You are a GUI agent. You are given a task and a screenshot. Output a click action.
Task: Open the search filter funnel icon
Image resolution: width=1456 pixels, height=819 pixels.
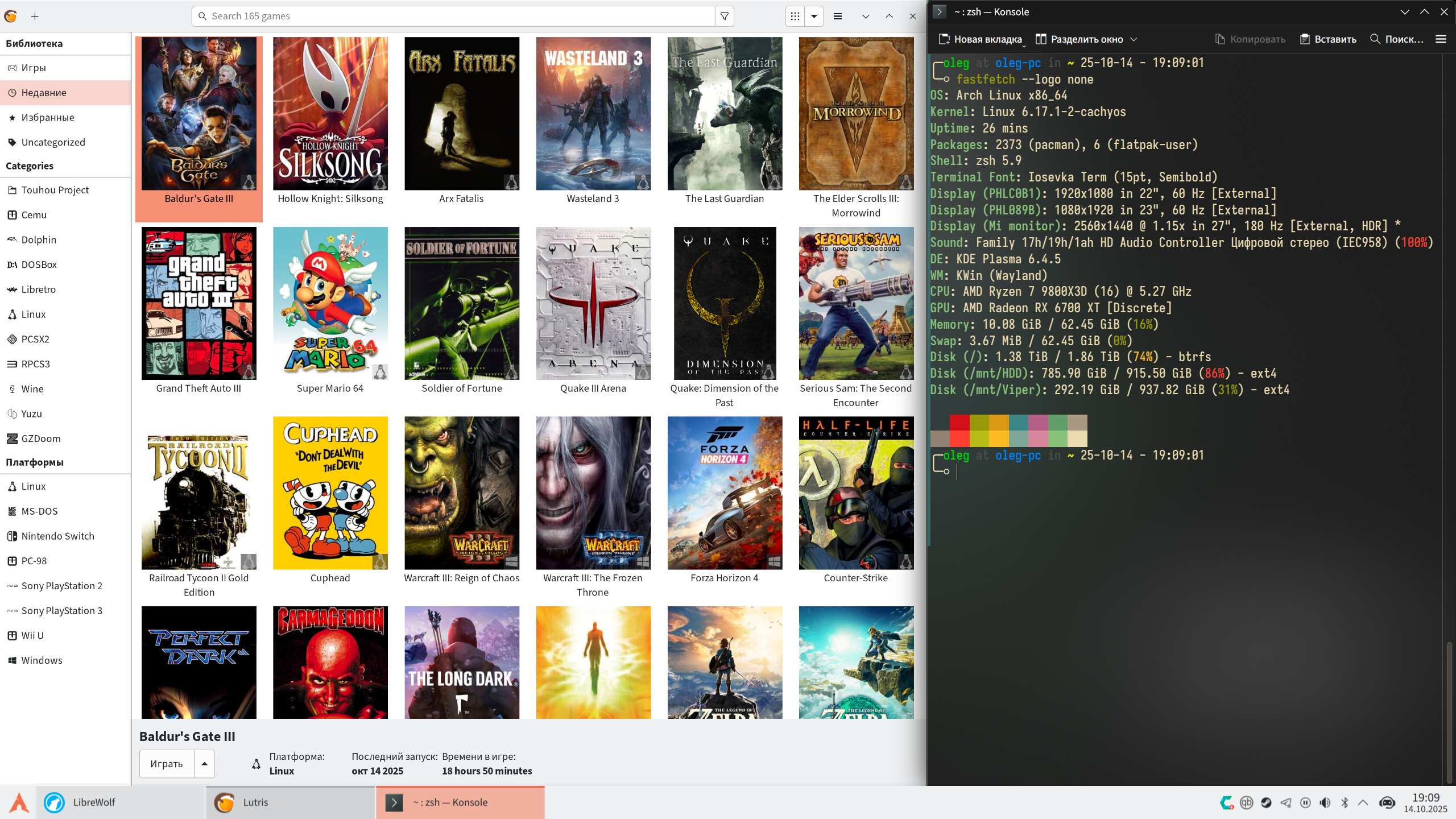(x=724, y=16)
